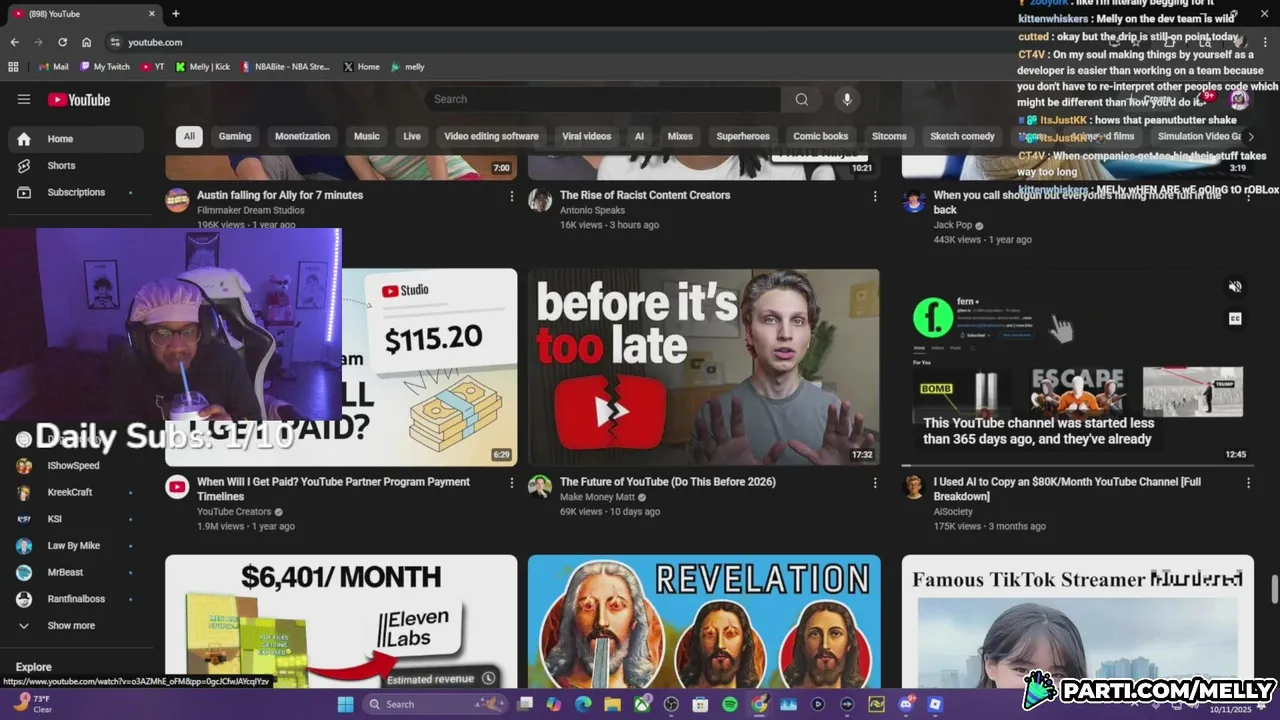Select the Live category chip
1280x720 pixels.
click(412, 136)
